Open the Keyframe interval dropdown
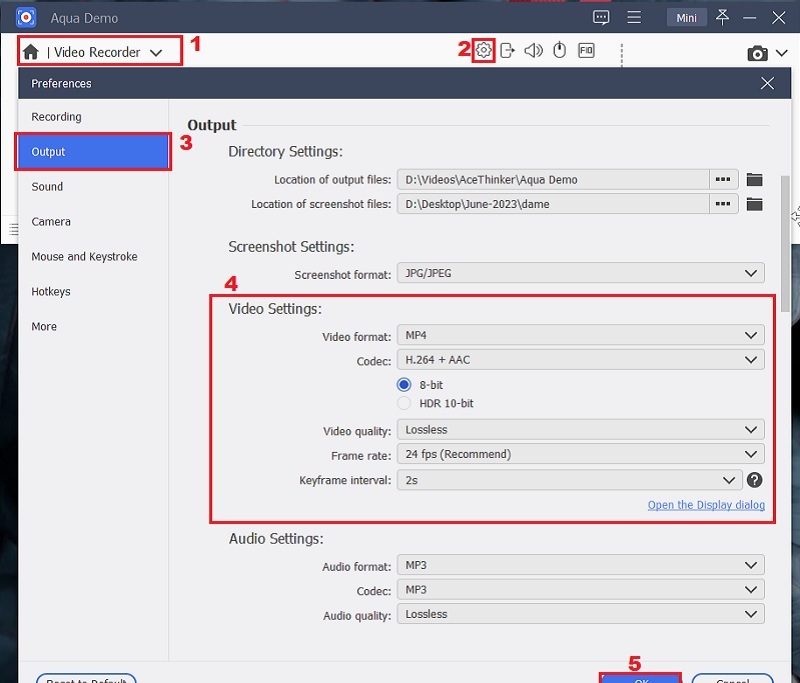The image size is (800, 683). pos(569,480)
